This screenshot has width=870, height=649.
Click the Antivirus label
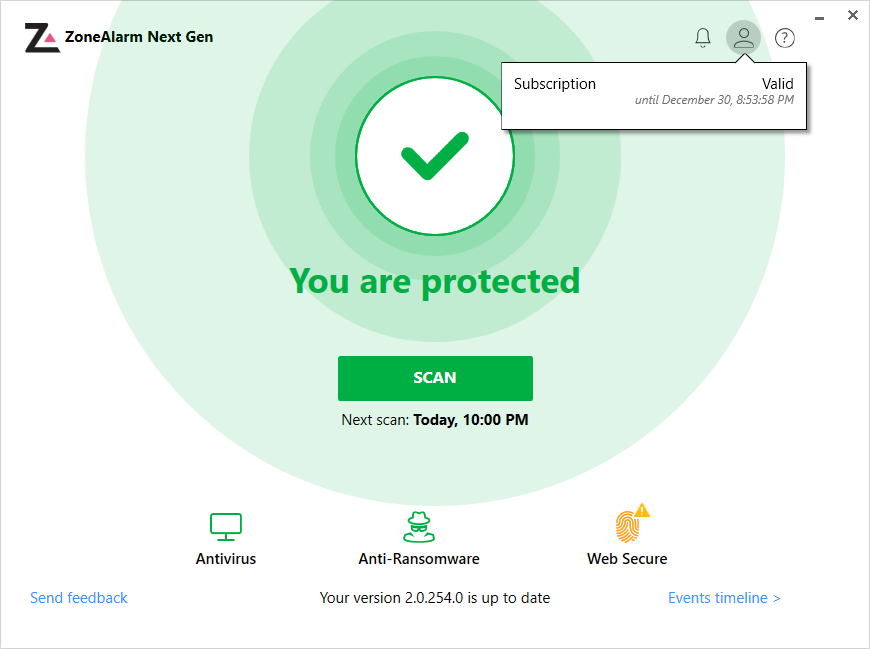tap(226, 559)
